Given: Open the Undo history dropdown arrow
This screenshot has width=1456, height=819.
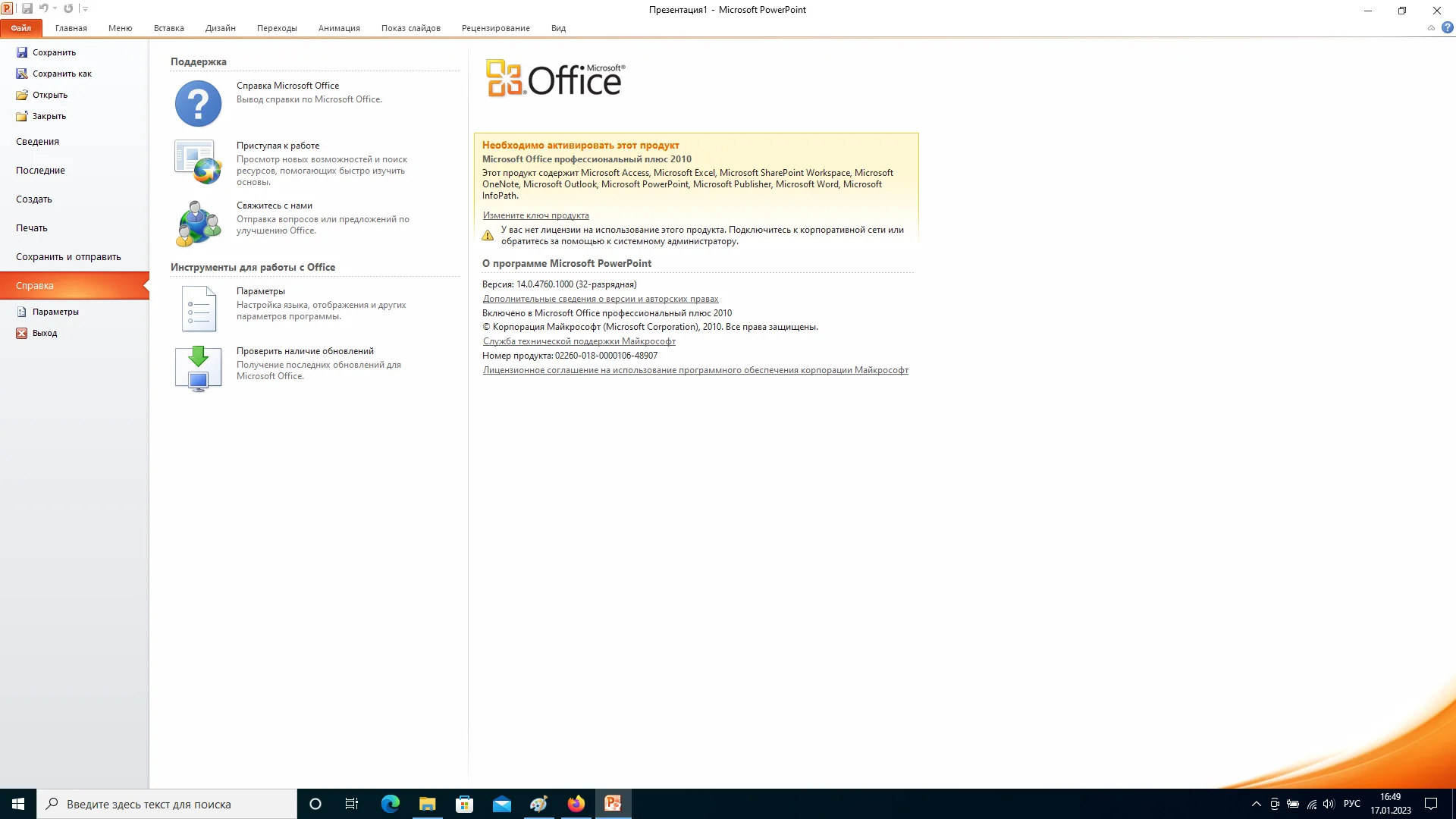Looking at the screenshot, I should [55, 9].
